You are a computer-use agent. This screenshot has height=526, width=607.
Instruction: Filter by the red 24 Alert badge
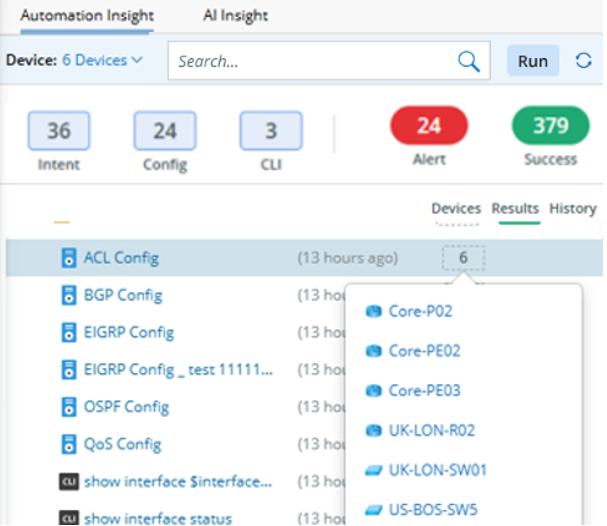[x=429, y=125]
